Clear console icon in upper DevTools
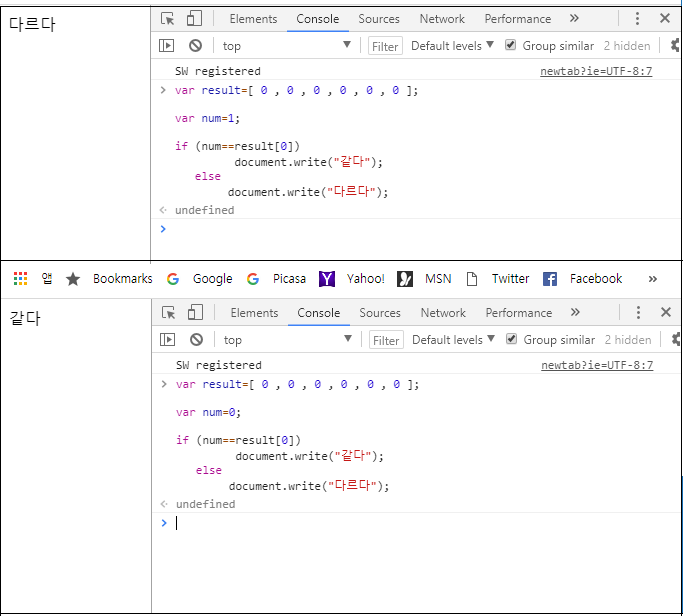The height and width of the screenshot is (616, 683). (195, 45)
